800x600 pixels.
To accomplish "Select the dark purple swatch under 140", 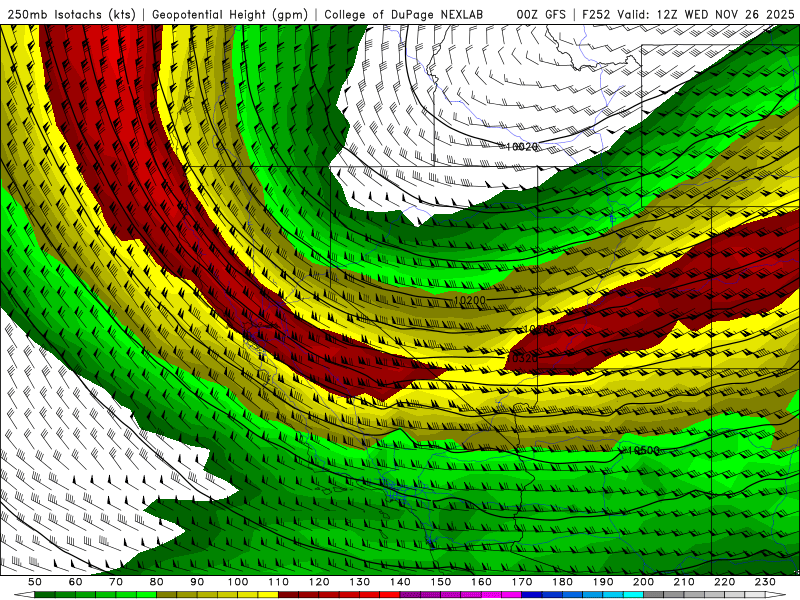I will pyautogui.click(x=410, y=595).
